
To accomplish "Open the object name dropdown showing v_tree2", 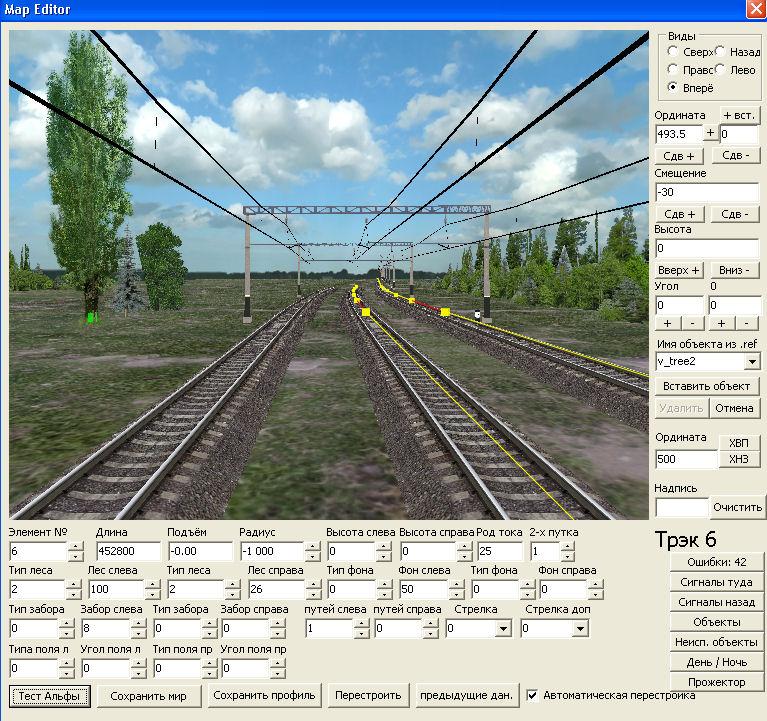I will pyautogui.click(x=752, y=361).
